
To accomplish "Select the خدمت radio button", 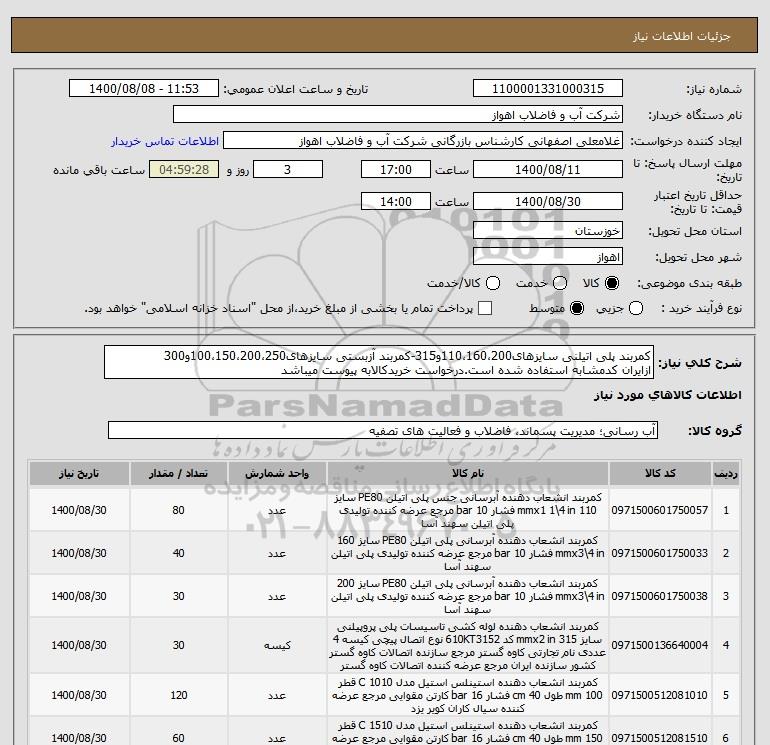I will [560, 283].
